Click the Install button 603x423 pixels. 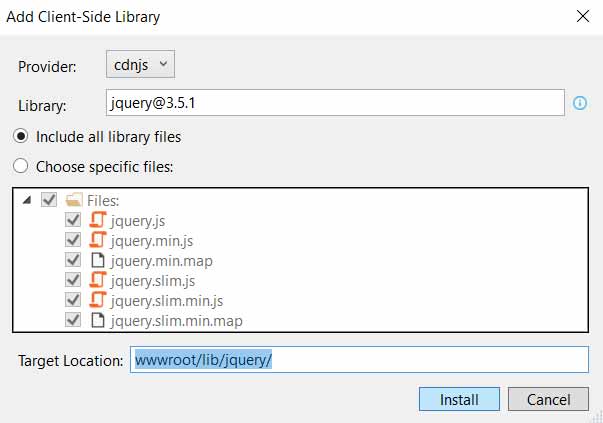(459, 399)
